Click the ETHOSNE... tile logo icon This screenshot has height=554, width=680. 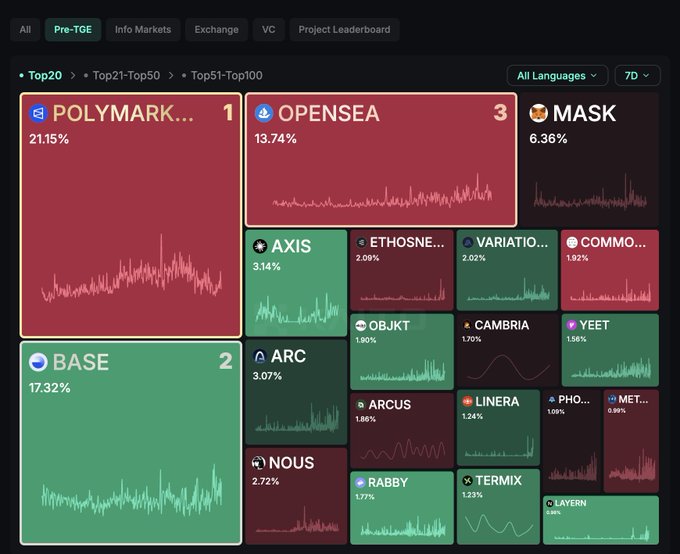click(x=361, y=243)
